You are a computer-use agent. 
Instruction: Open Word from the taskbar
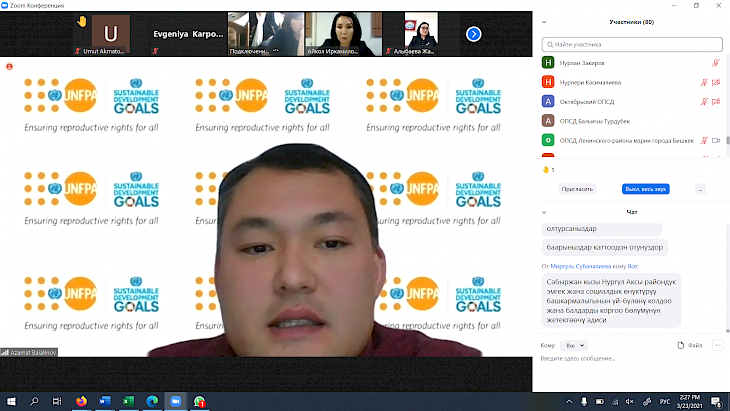[105, 401]
